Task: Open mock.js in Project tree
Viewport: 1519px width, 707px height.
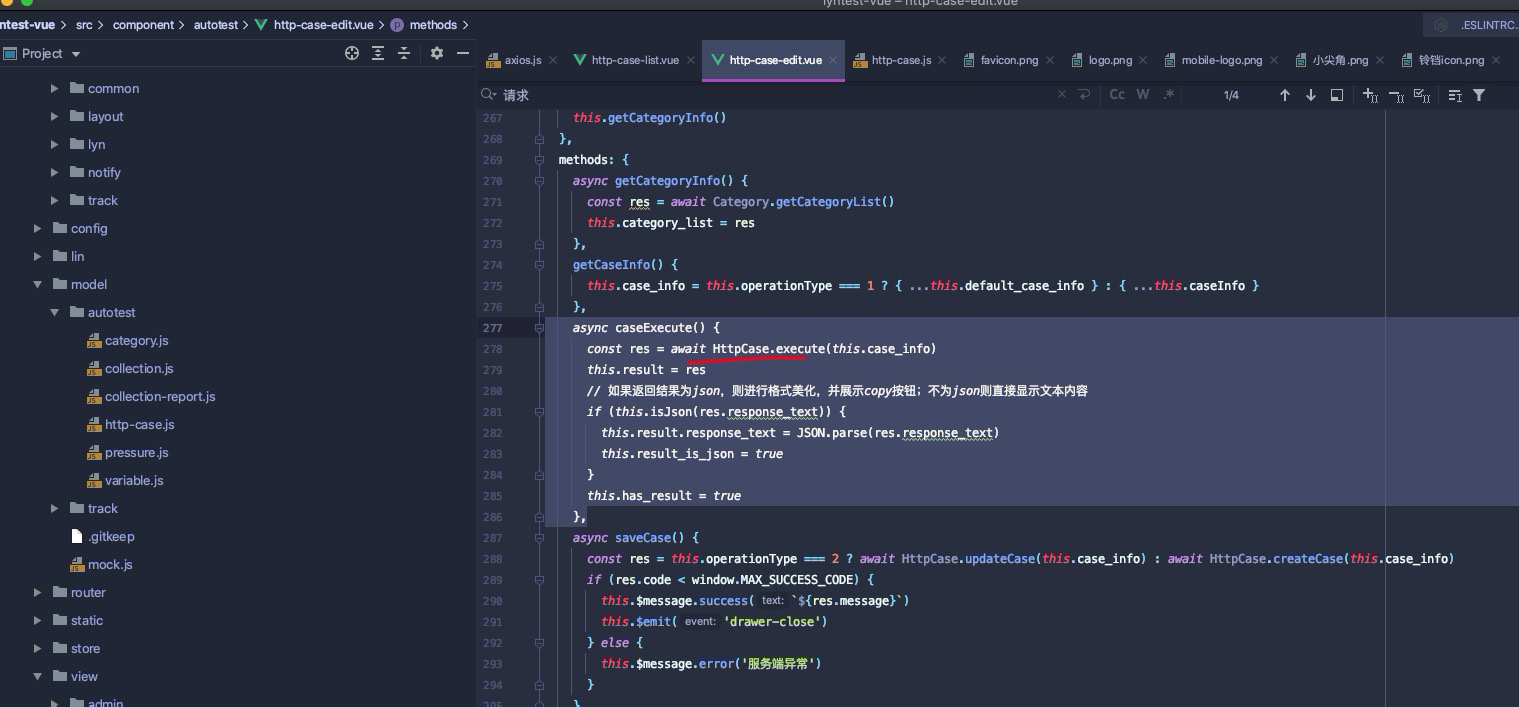Action: (110, 564)
